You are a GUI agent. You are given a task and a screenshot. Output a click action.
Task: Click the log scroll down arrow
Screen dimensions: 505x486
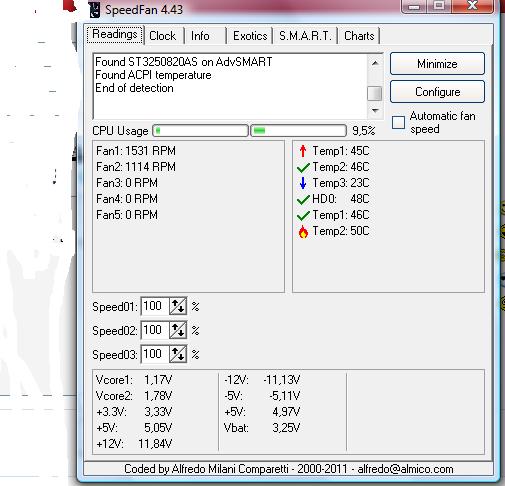[375, 111]
